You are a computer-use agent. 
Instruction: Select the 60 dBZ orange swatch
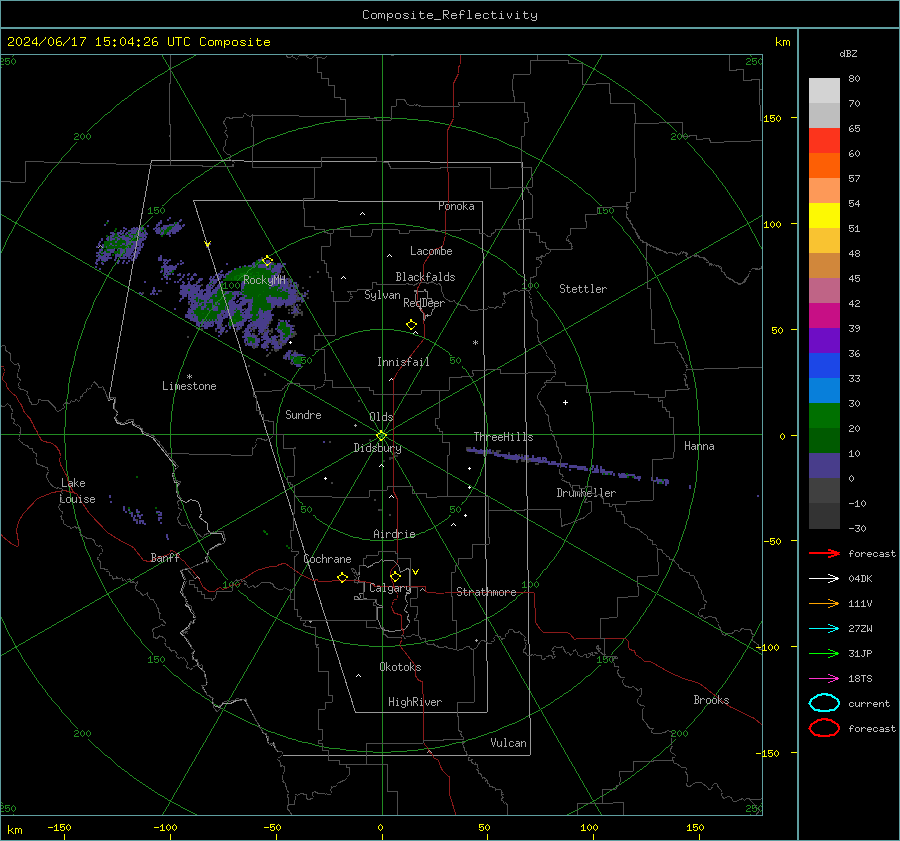[824, 165]
